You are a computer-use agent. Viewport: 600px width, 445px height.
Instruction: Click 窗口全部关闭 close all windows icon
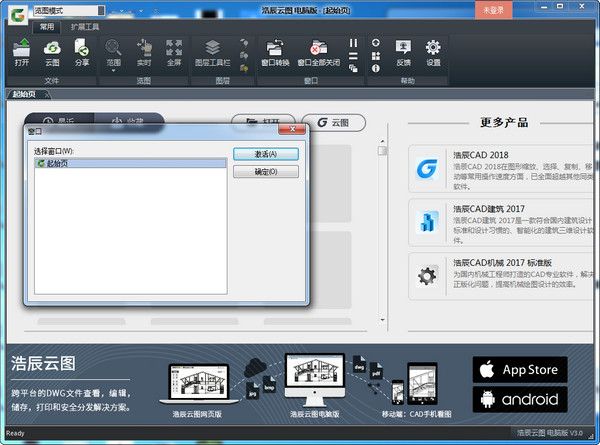point(318,48)
